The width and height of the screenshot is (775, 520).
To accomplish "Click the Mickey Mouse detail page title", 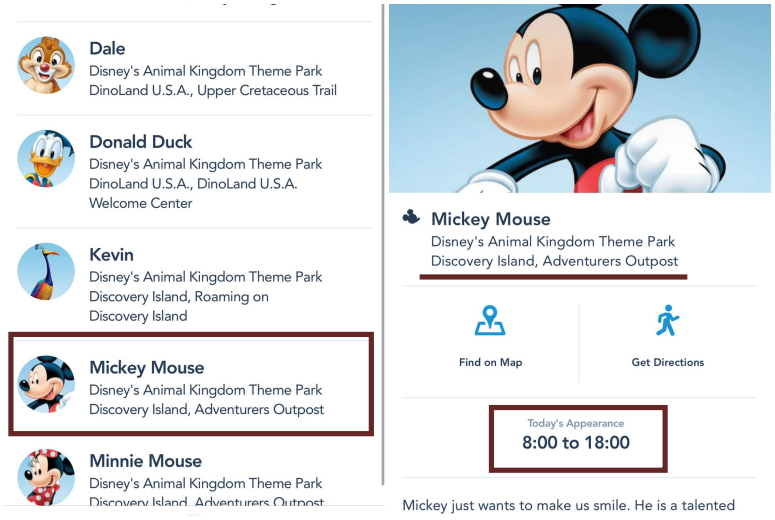I will (490, 219).
